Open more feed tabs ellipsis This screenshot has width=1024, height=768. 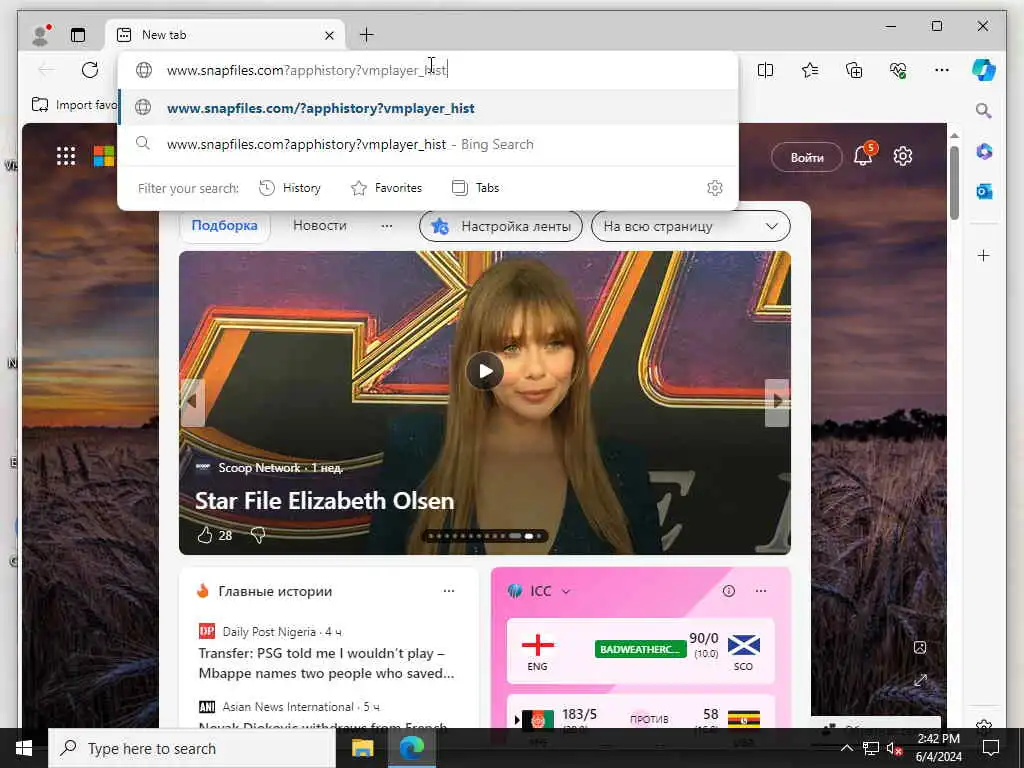387,226
